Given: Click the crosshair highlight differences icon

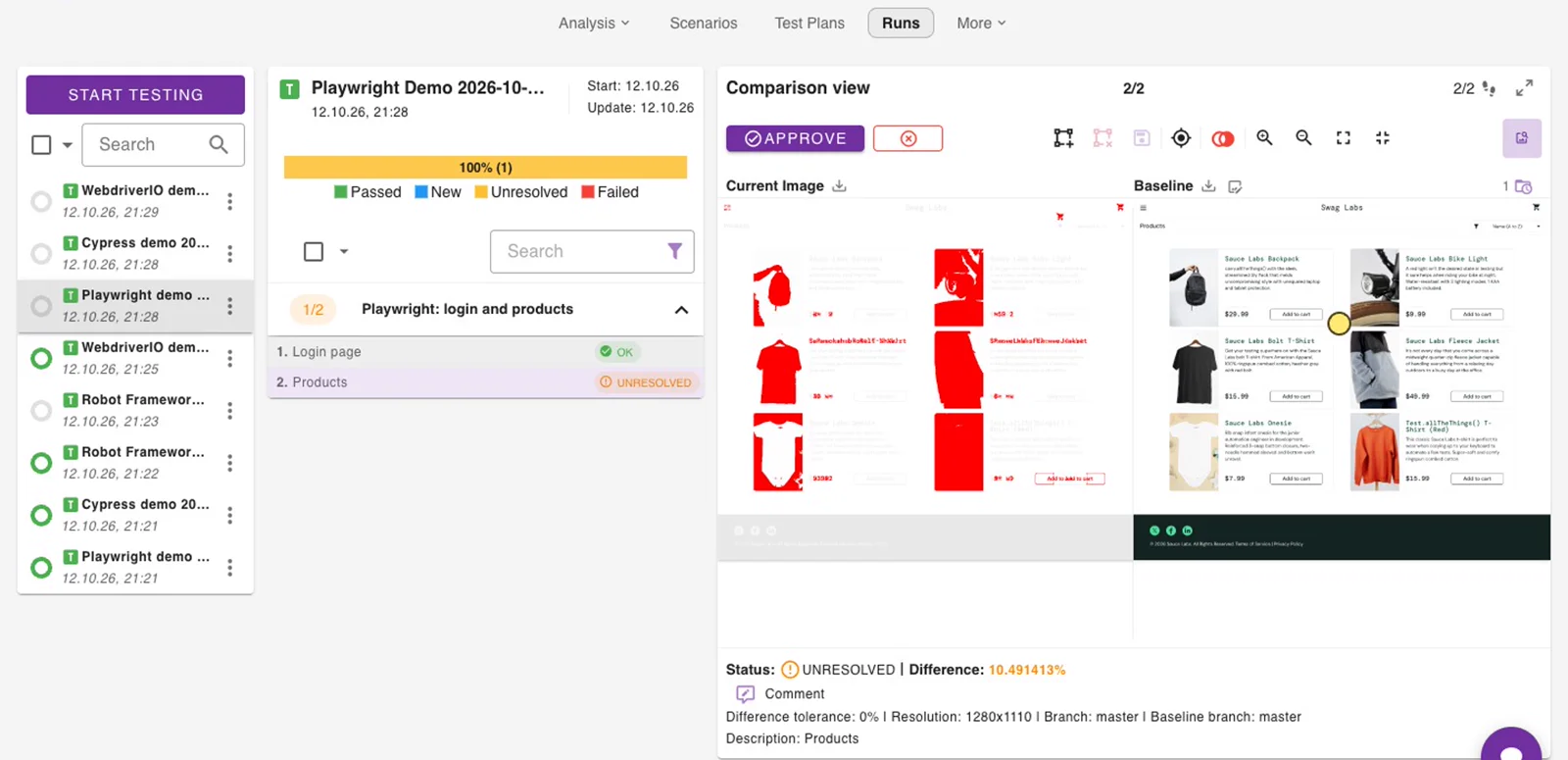Looking at the screenshot, I should coord(1181,138).
